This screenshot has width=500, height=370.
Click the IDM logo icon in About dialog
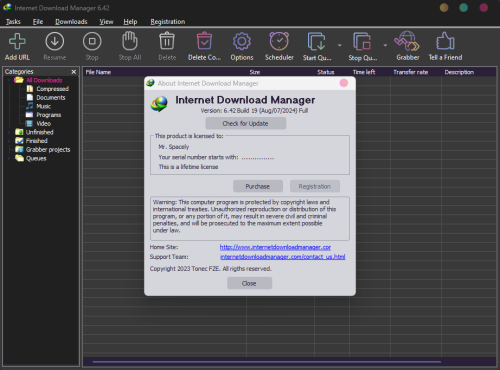click(x=159, y=104)
